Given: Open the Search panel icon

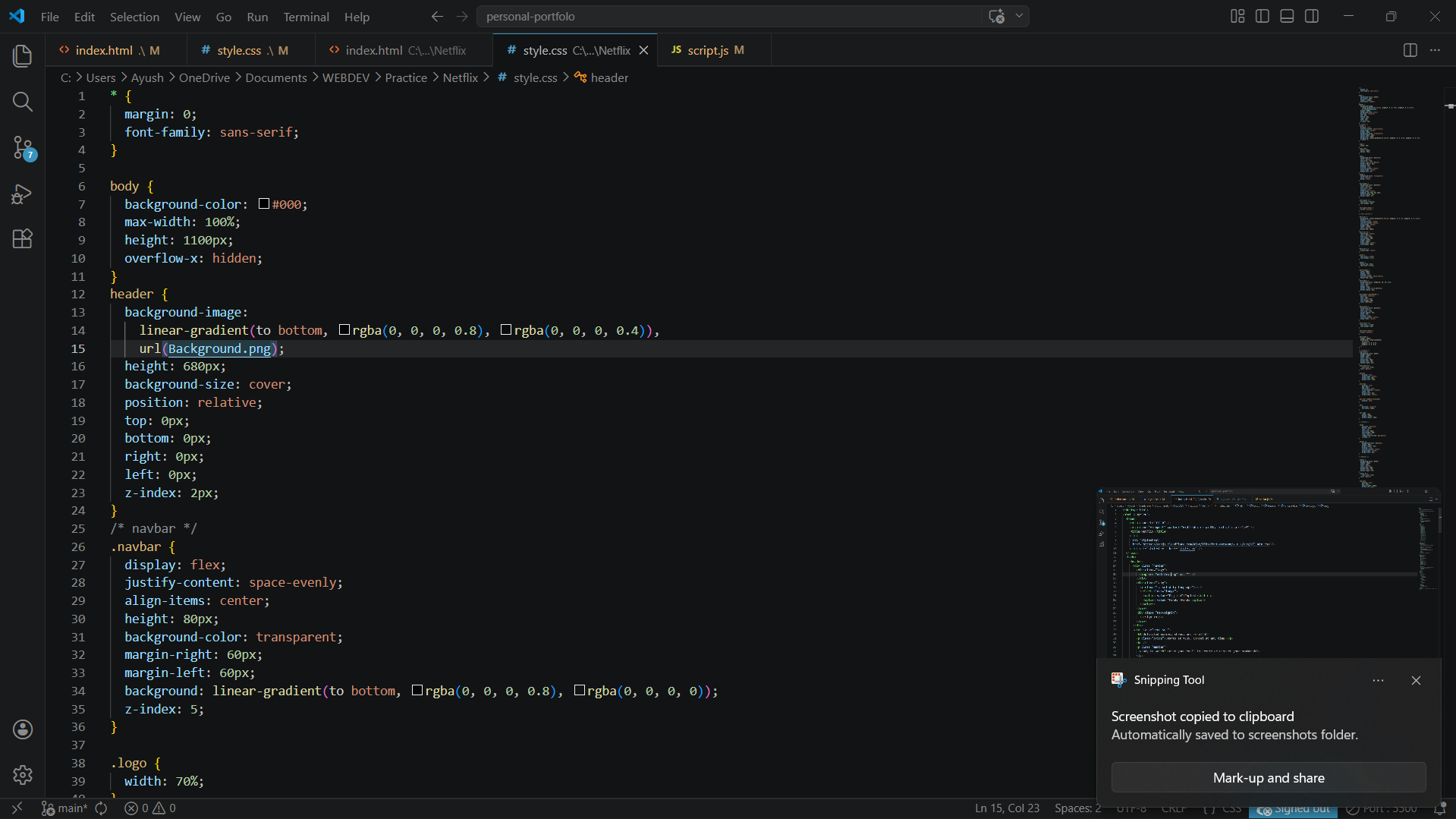Looking at the screenshot, I should [x=23, y=102].
